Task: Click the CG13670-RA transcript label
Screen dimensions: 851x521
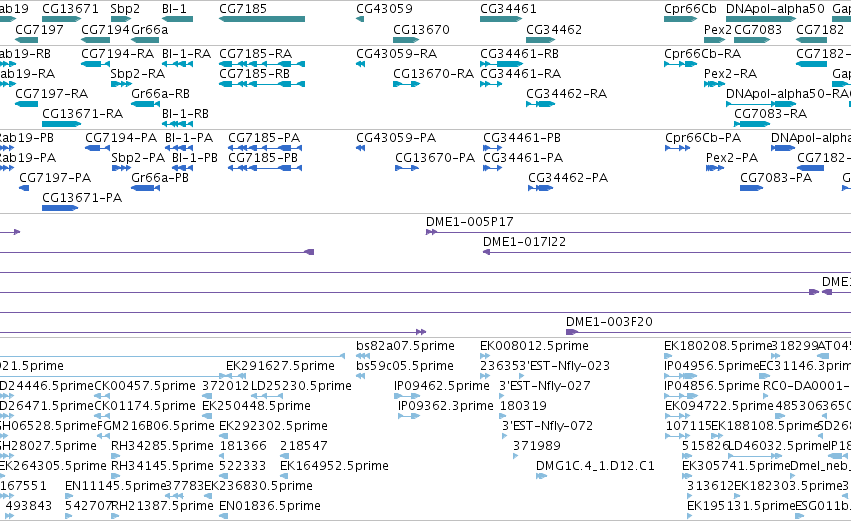Action: 434,74
